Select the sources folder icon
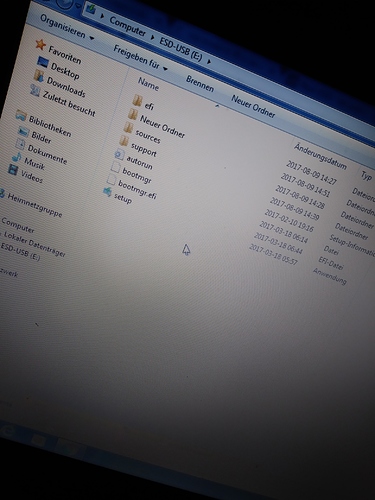This screenshot has height=500, width=375. (x=128, y=127)
